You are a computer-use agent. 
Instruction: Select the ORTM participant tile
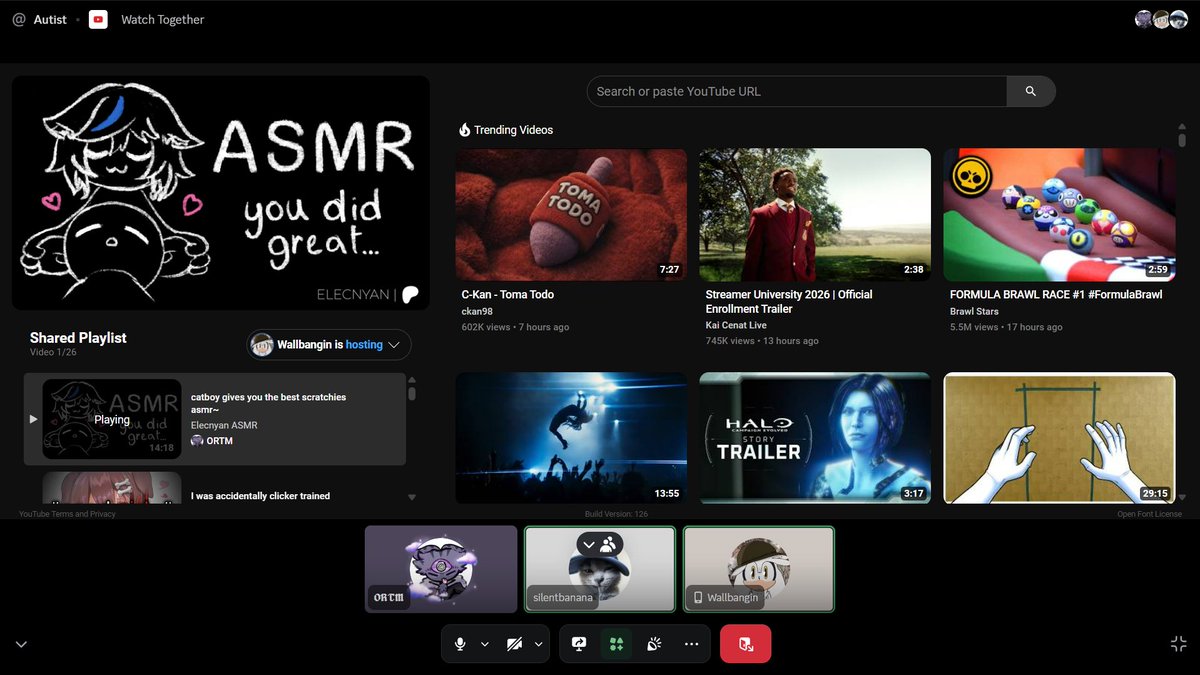(441, 569)
